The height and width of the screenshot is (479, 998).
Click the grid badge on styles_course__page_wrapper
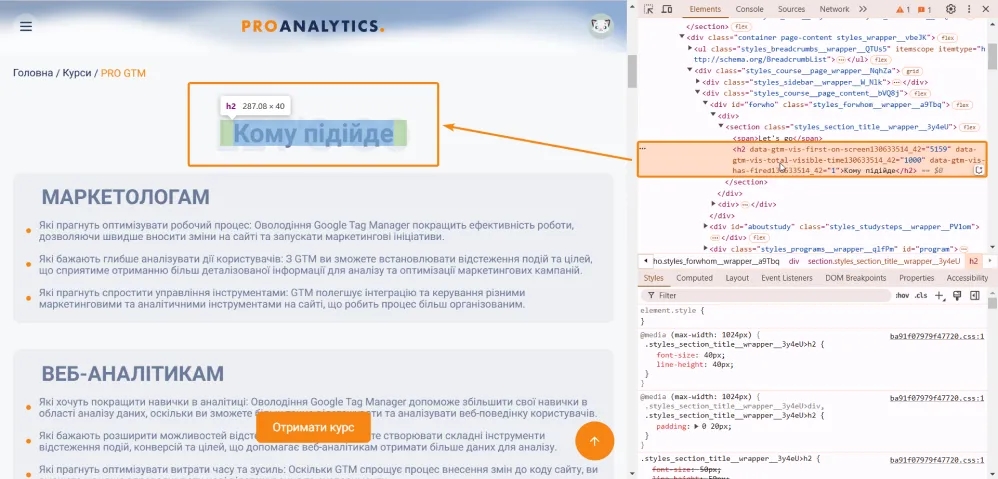coord(913,71)
